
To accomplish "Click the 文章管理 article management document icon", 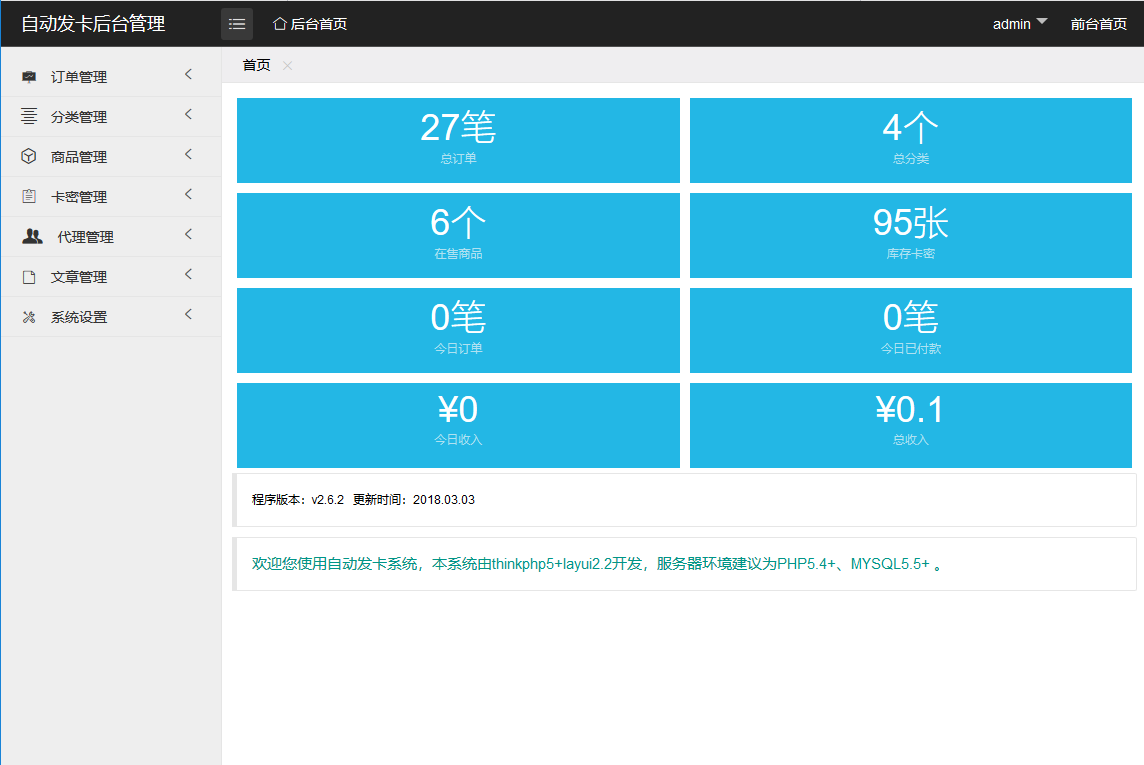I will point(27,276).
